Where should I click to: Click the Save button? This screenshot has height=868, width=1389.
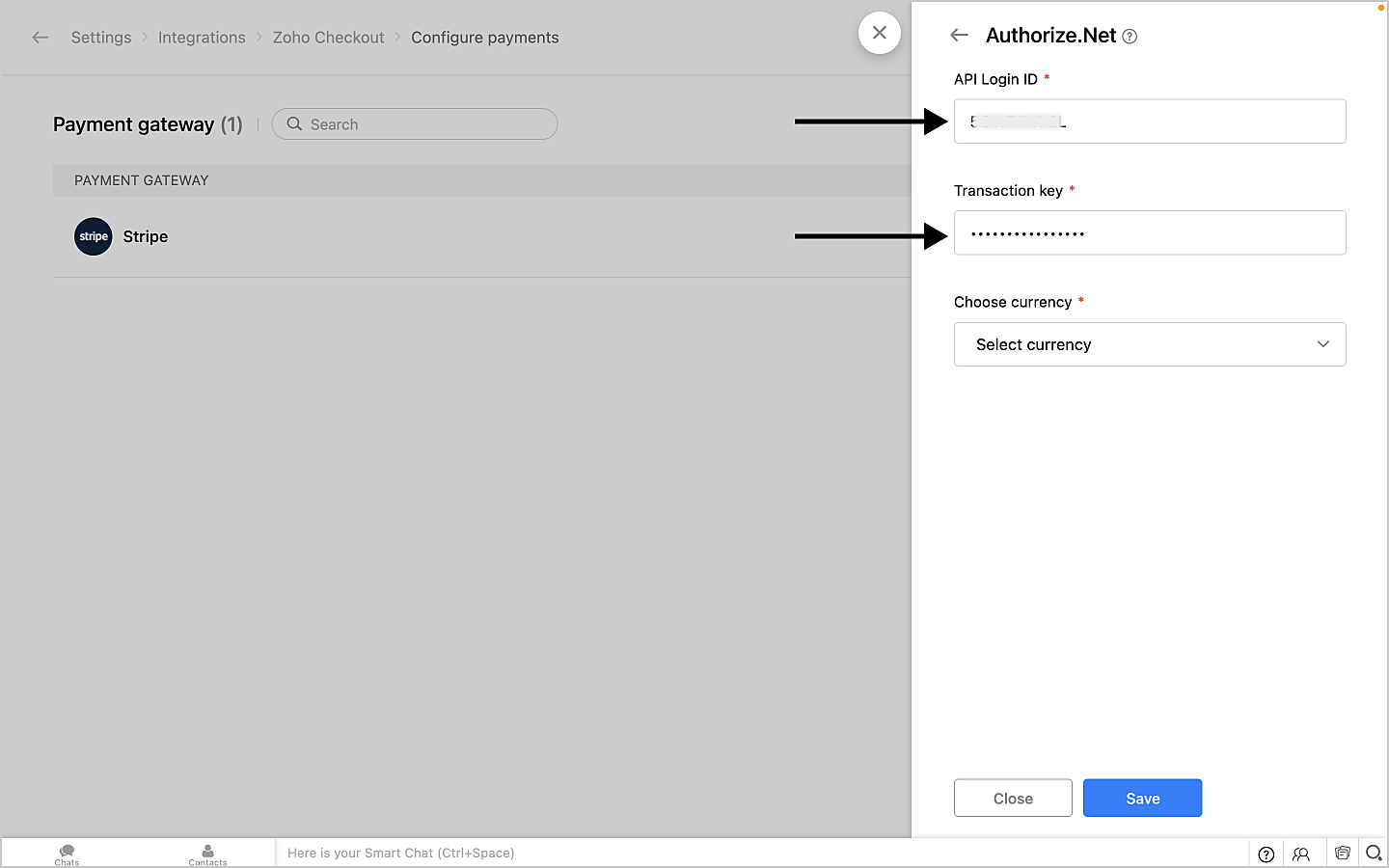pyautogui.click(x=1142, y=798)
